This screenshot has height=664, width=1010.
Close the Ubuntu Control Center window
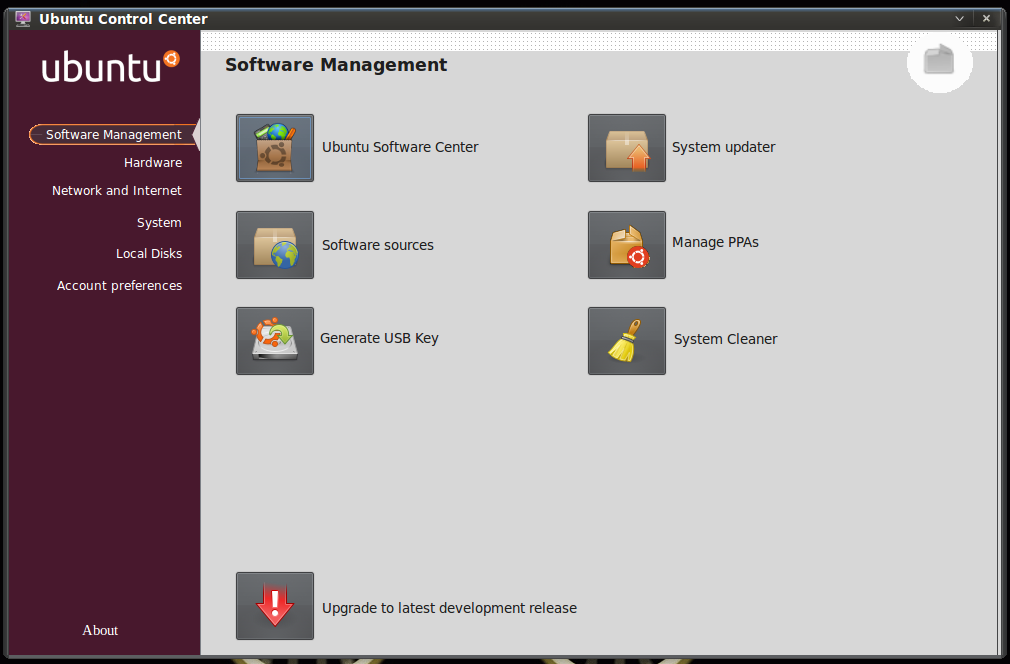click(x=986, y=19)
